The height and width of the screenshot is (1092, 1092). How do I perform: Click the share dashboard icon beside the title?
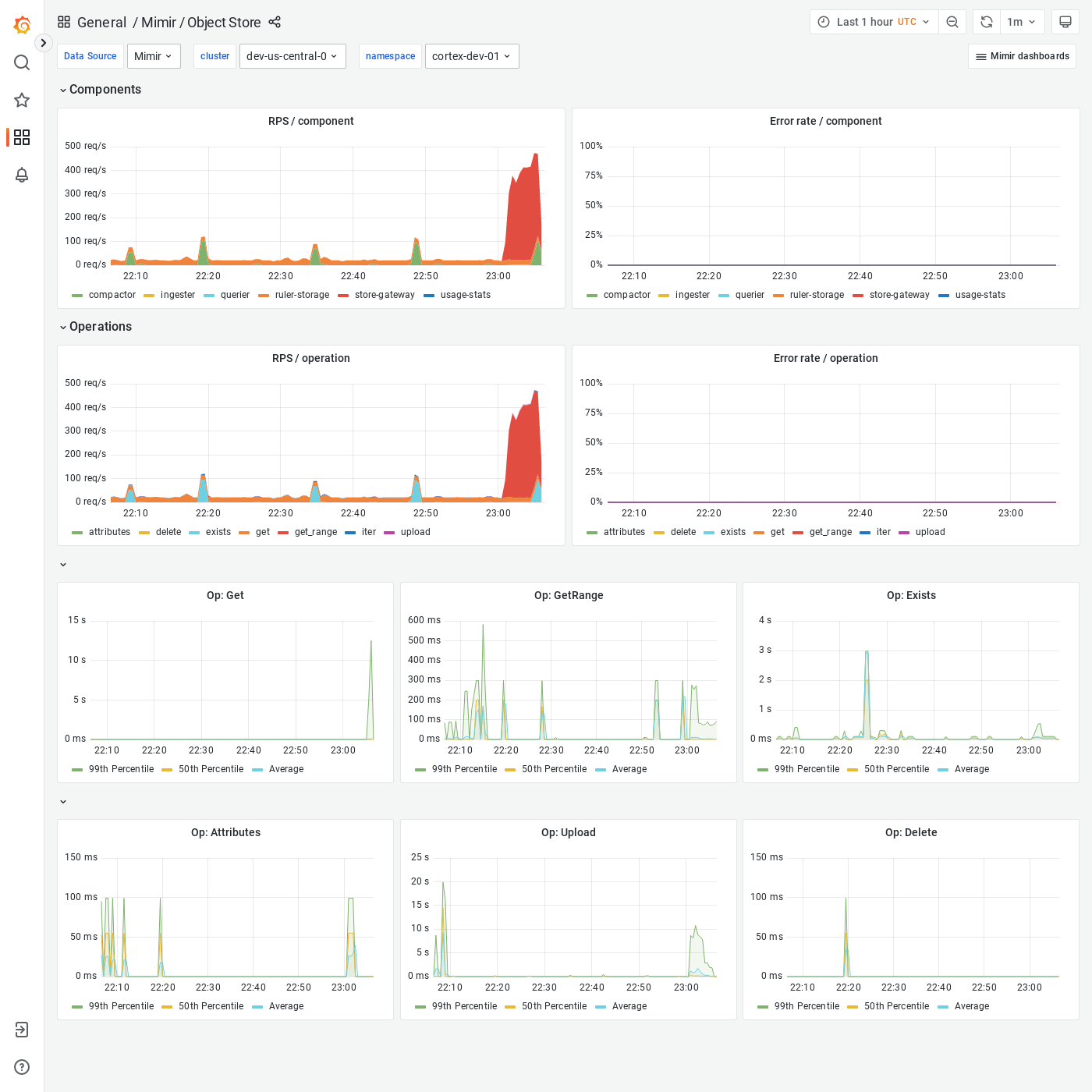coord(275,23)
